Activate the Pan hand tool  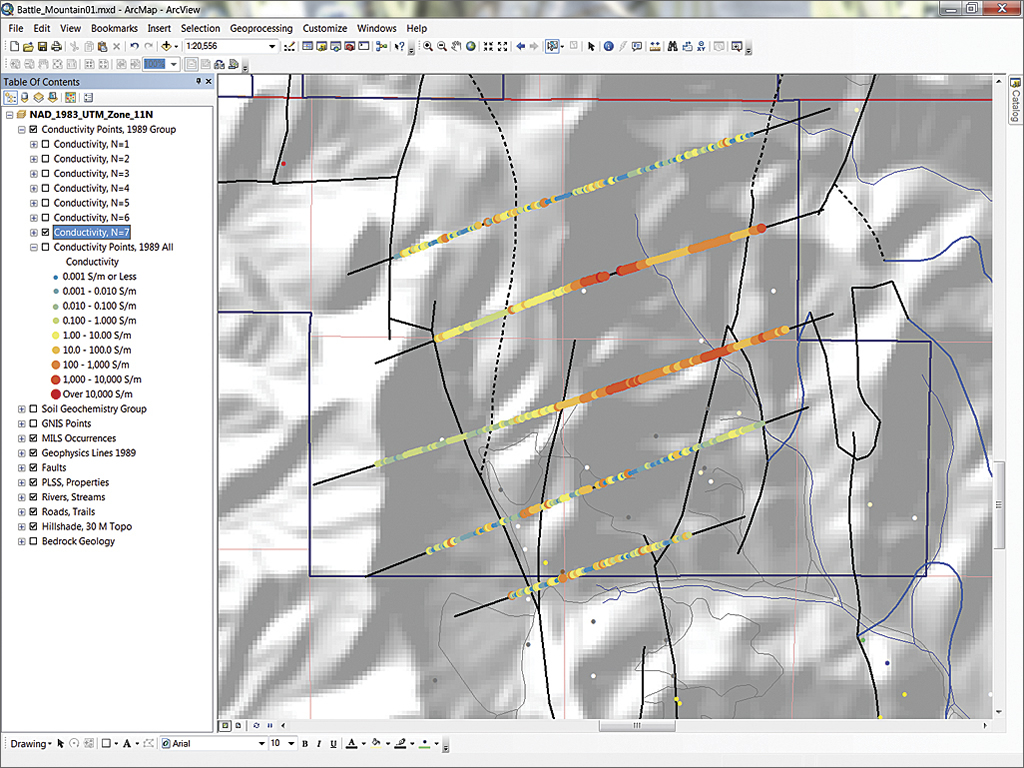(457, 46)
